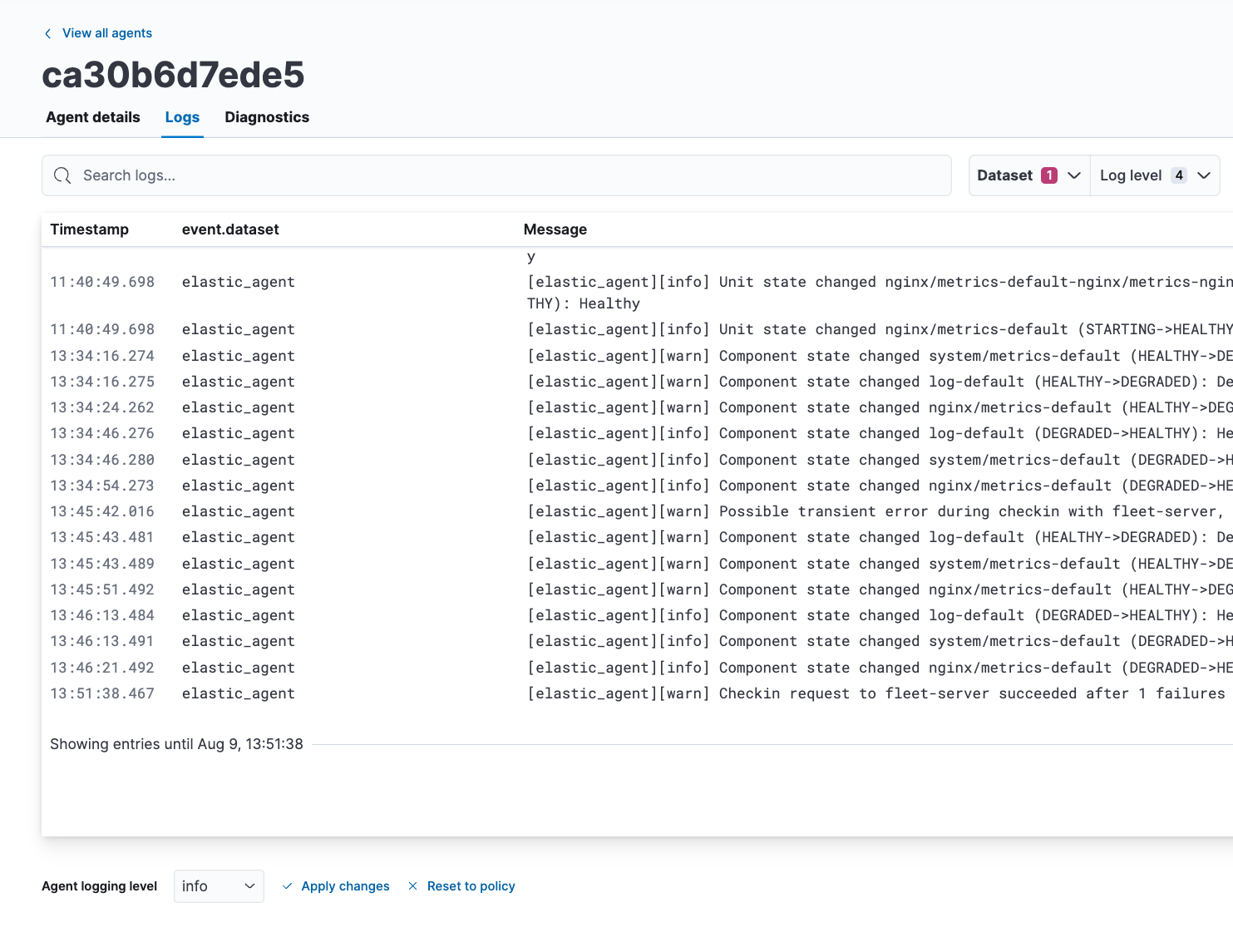Click the X icon next to Reset to policy
The width and height of the screenshot is (1233, 952).
coord(413,886)
